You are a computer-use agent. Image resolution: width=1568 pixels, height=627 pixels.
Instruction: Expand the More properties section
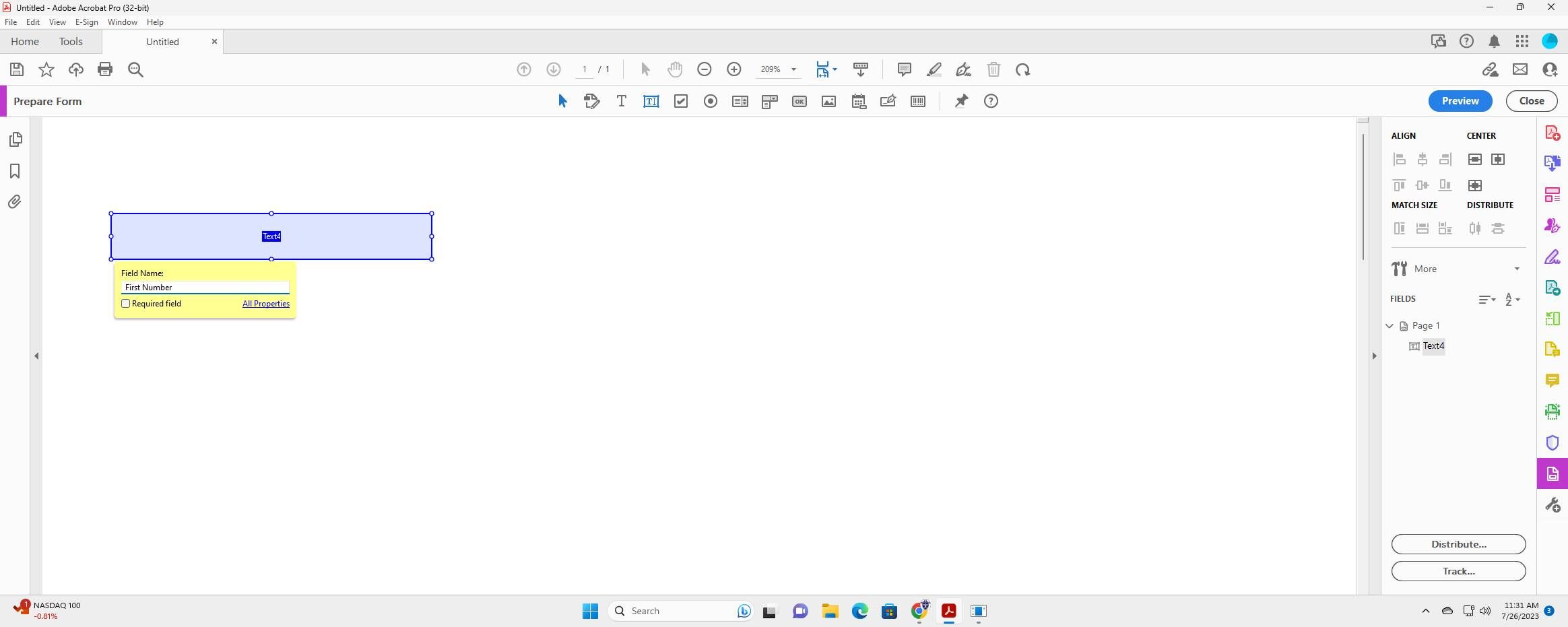pyautogui.click(x=1516, y=269)
